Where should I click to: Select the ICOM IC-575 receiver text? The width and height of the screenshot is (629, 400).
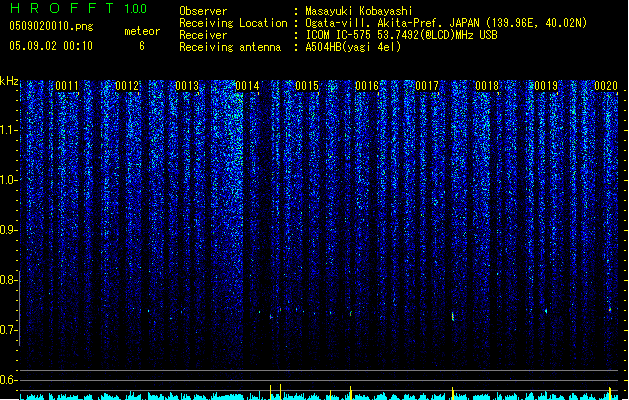401,35
